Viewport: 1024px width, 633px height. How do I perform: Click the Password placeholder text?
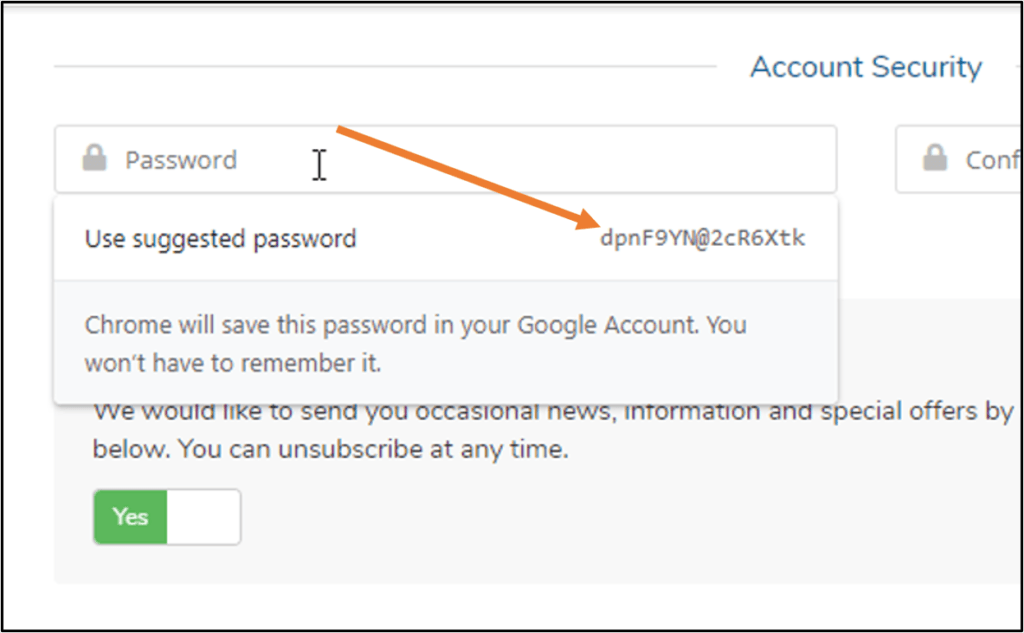181,160
